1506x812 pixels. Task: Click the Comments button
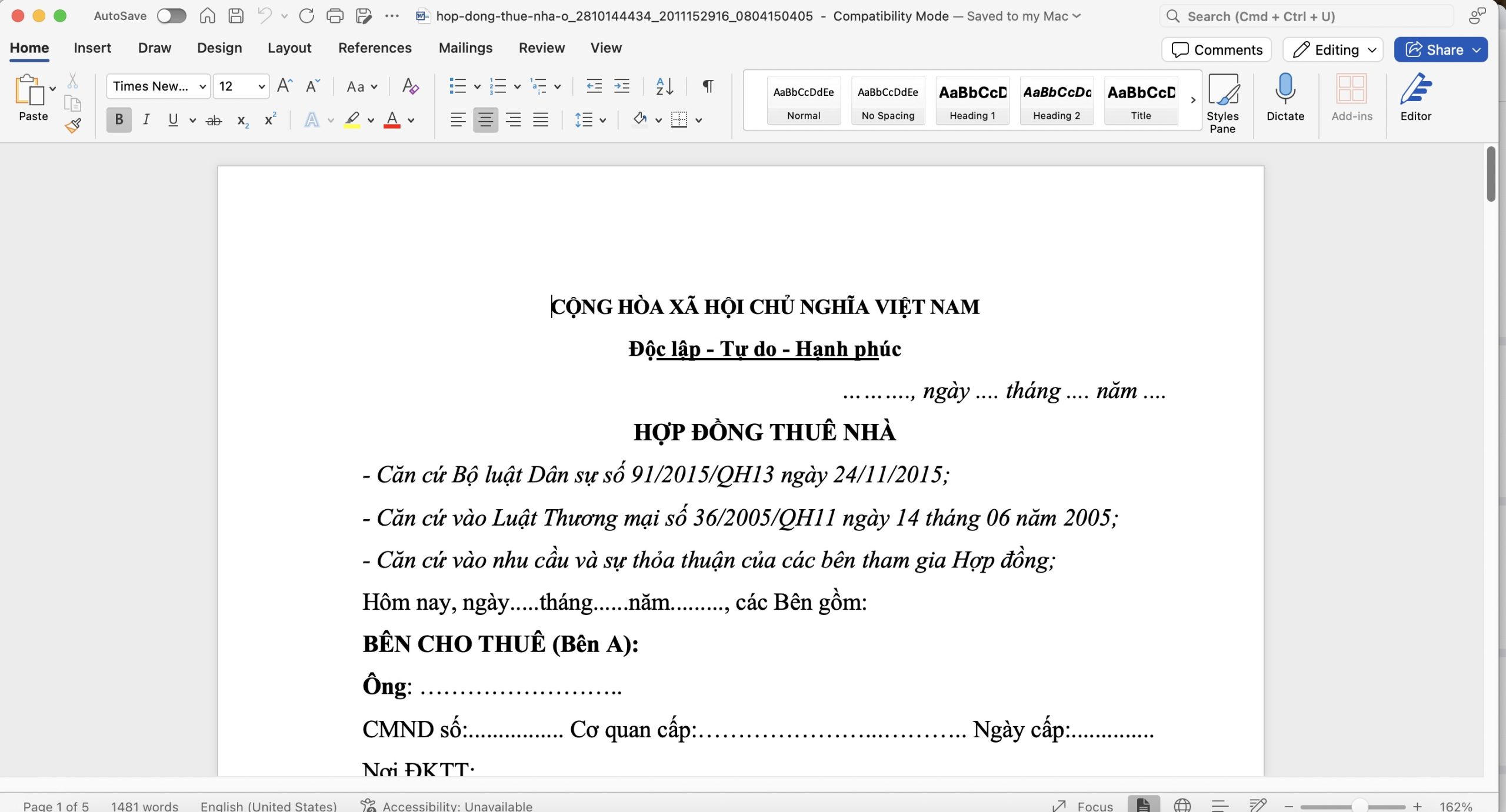(1217, 50)
